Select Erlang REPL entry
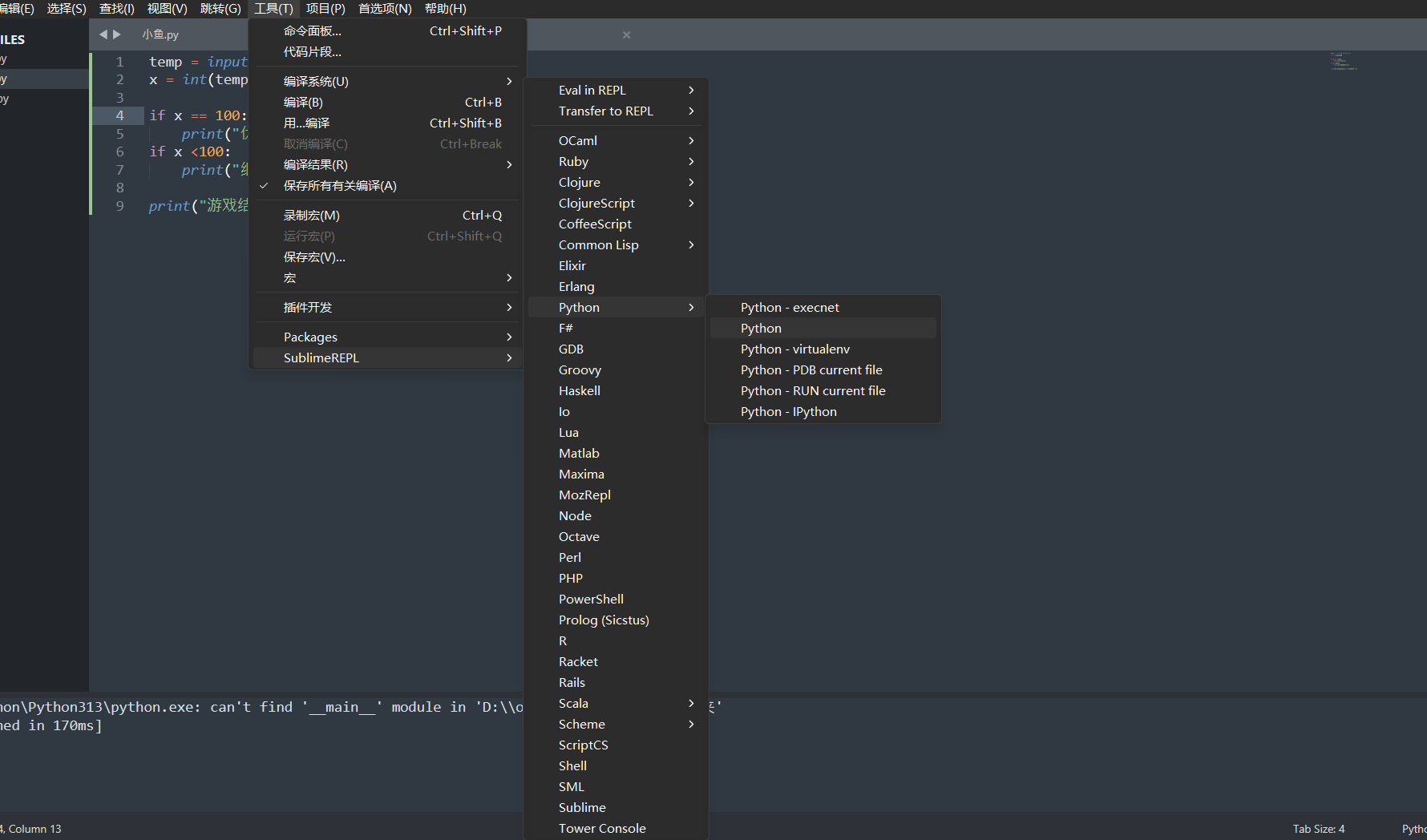The width and height of the screenshot is (1427, 840). 616,287
